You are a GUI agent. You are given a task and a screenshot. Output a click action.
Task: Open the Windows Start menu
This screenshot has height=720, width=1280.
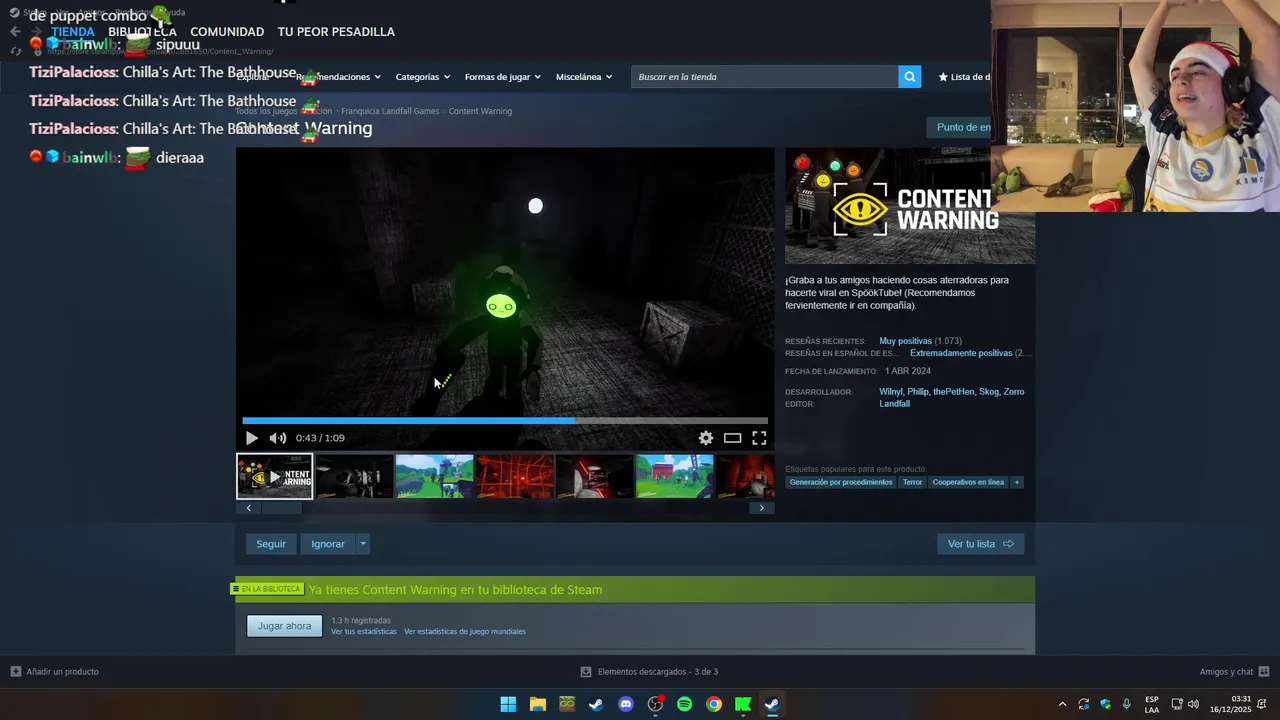[x=508, y=704]
